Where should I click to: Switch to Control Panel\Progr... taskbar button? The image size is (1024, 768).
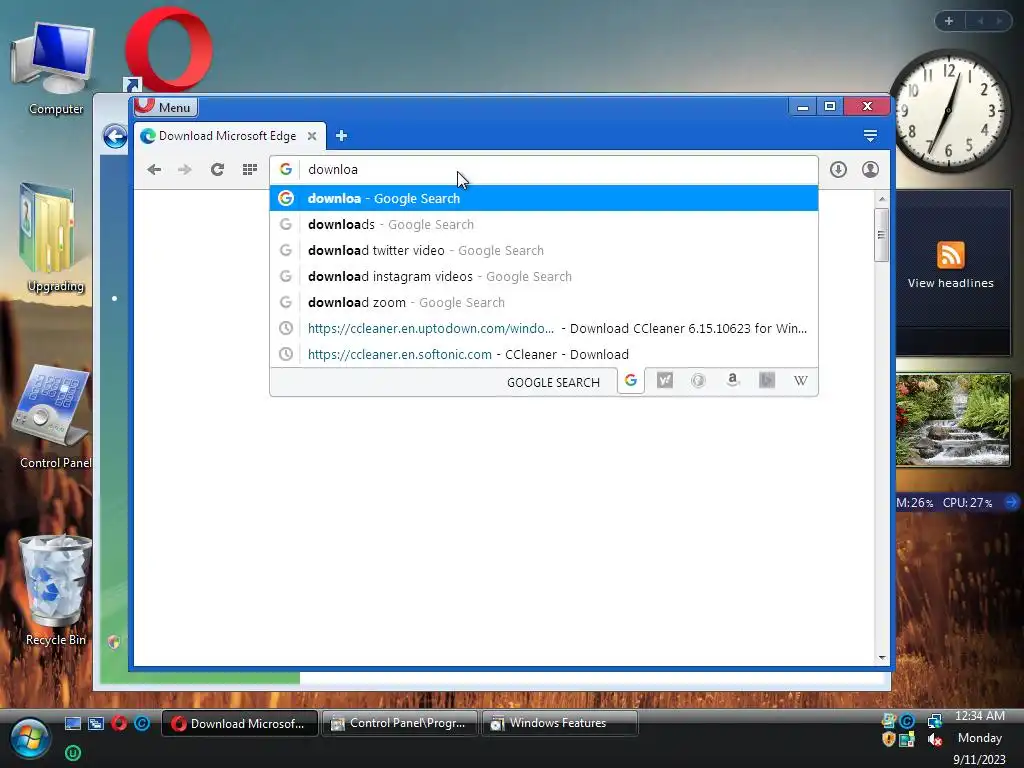click(x=400, y=724)
